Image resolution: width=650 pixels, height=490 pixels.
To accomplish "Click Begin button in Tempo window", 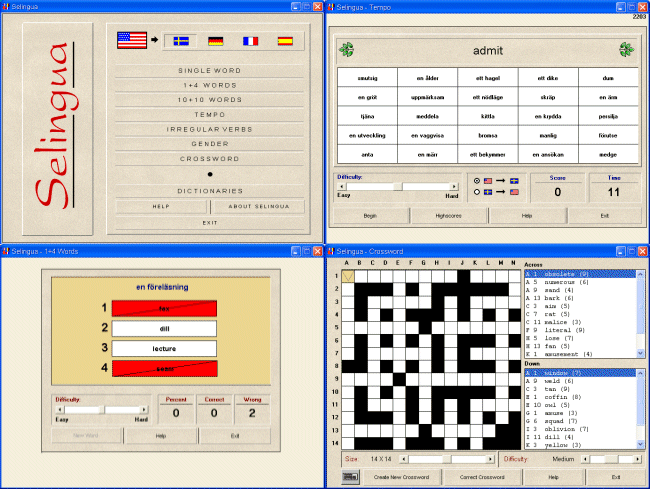I will (x=370, y=216).
